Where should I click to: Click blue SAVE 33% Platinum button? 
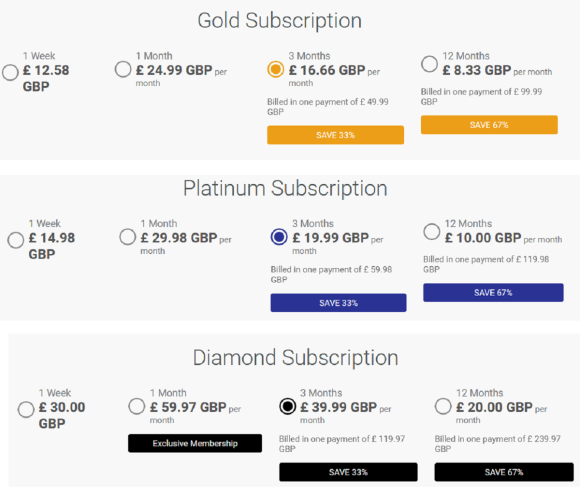(x=338, y=303)
